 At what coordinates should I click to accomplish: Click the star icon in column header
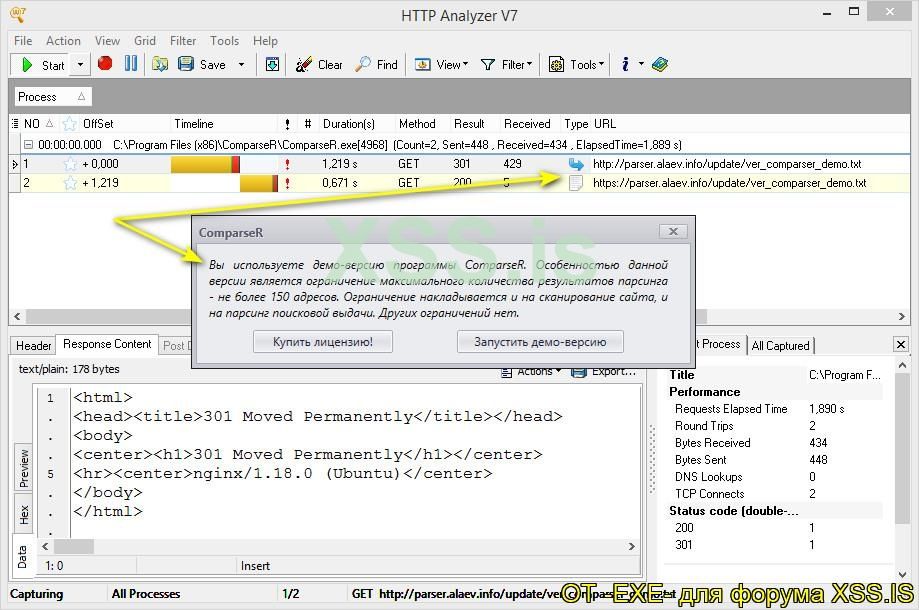(70, 124)
